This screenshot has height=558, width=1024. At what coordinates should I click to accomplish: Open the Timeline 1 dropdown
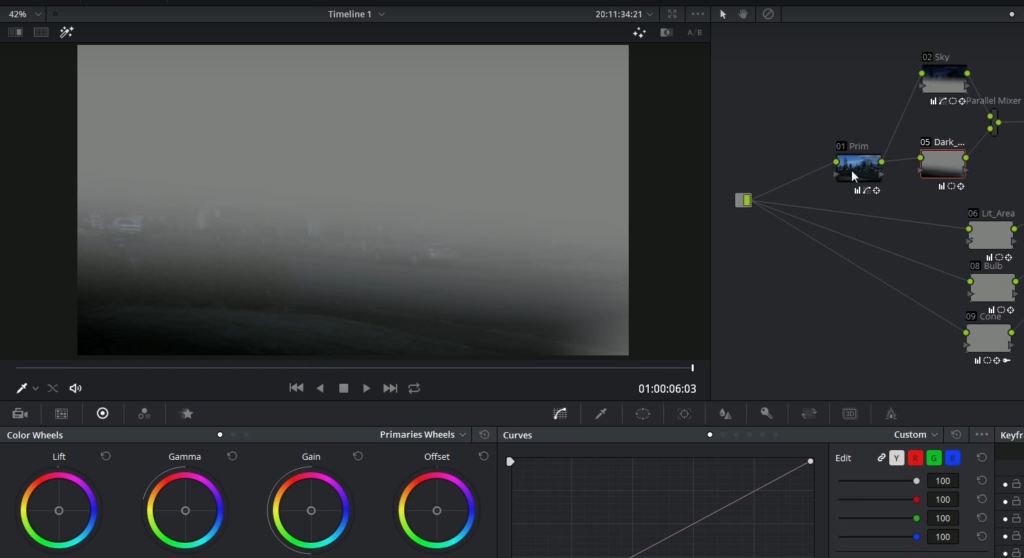pos(356,14)
